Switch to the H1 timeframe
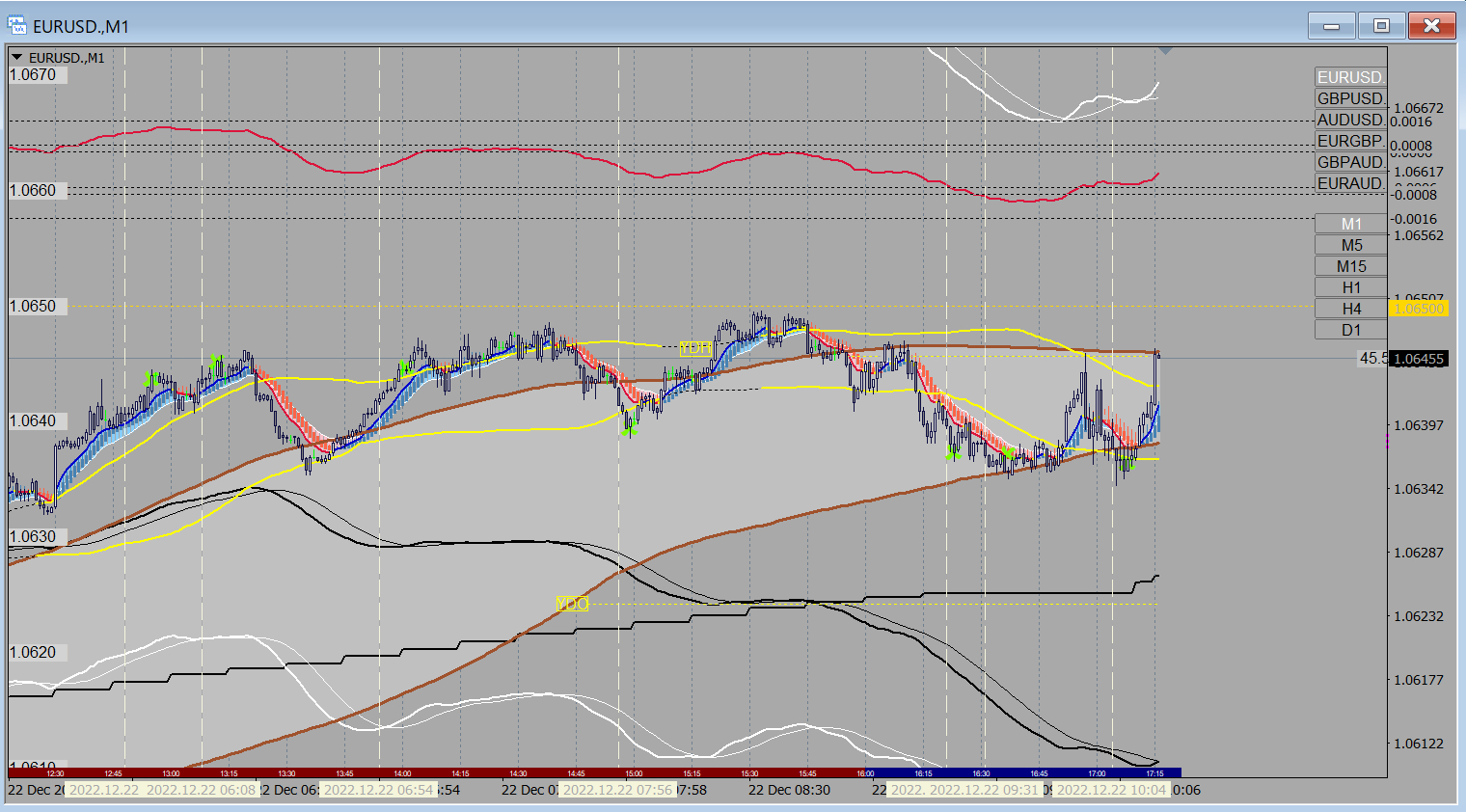The image size is (1466, 812). point(1350,287)
